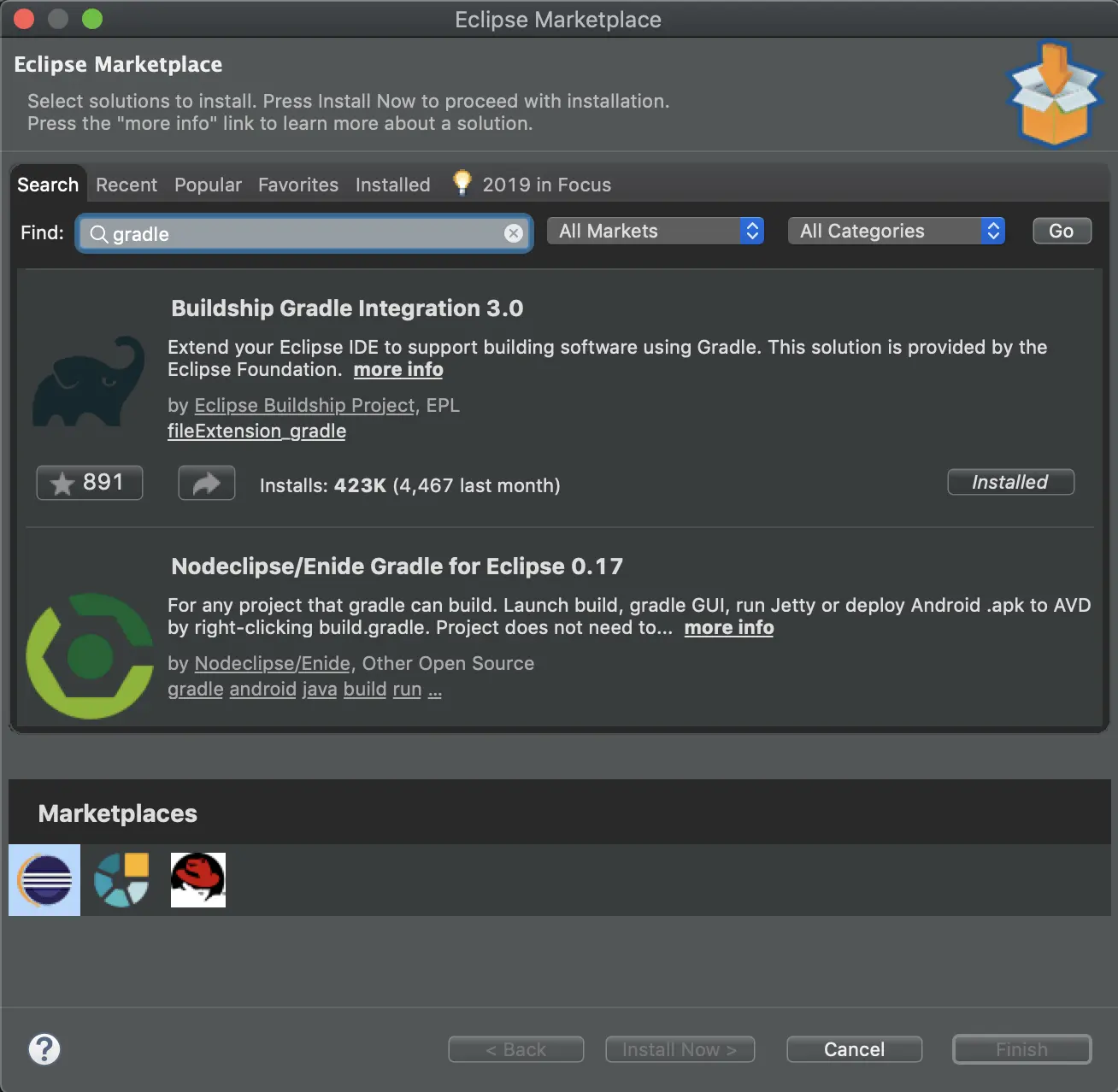
Task: Click the Go search button
Action: pos(1062,231)
